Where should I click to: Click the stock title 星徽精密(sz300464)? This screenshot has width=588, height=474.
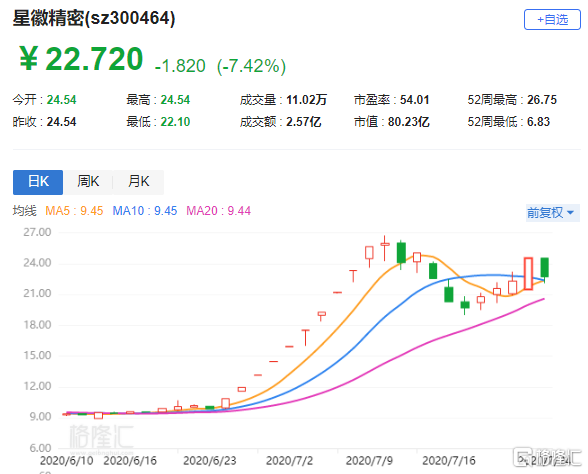tap(94, 18)
